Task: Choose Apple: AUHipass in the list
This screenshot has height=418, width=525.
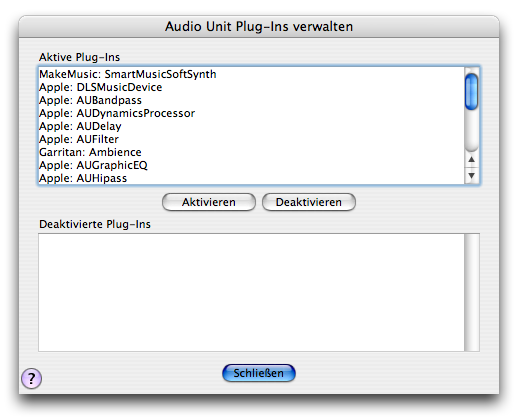Action: click(x=251, y=178)
